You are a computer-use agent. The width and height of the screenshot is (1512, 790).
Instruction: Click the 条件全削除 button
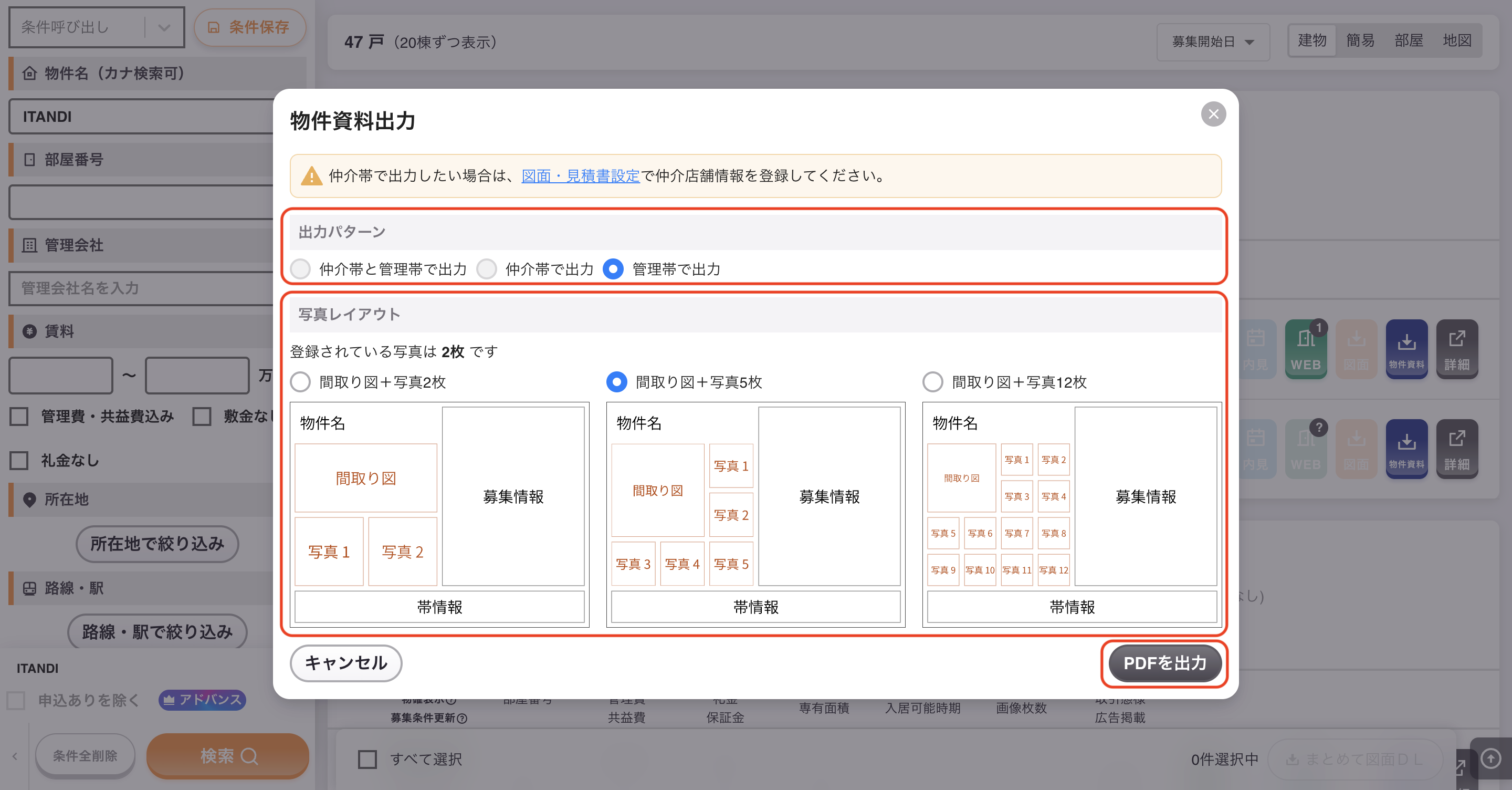tap(85, 755)
